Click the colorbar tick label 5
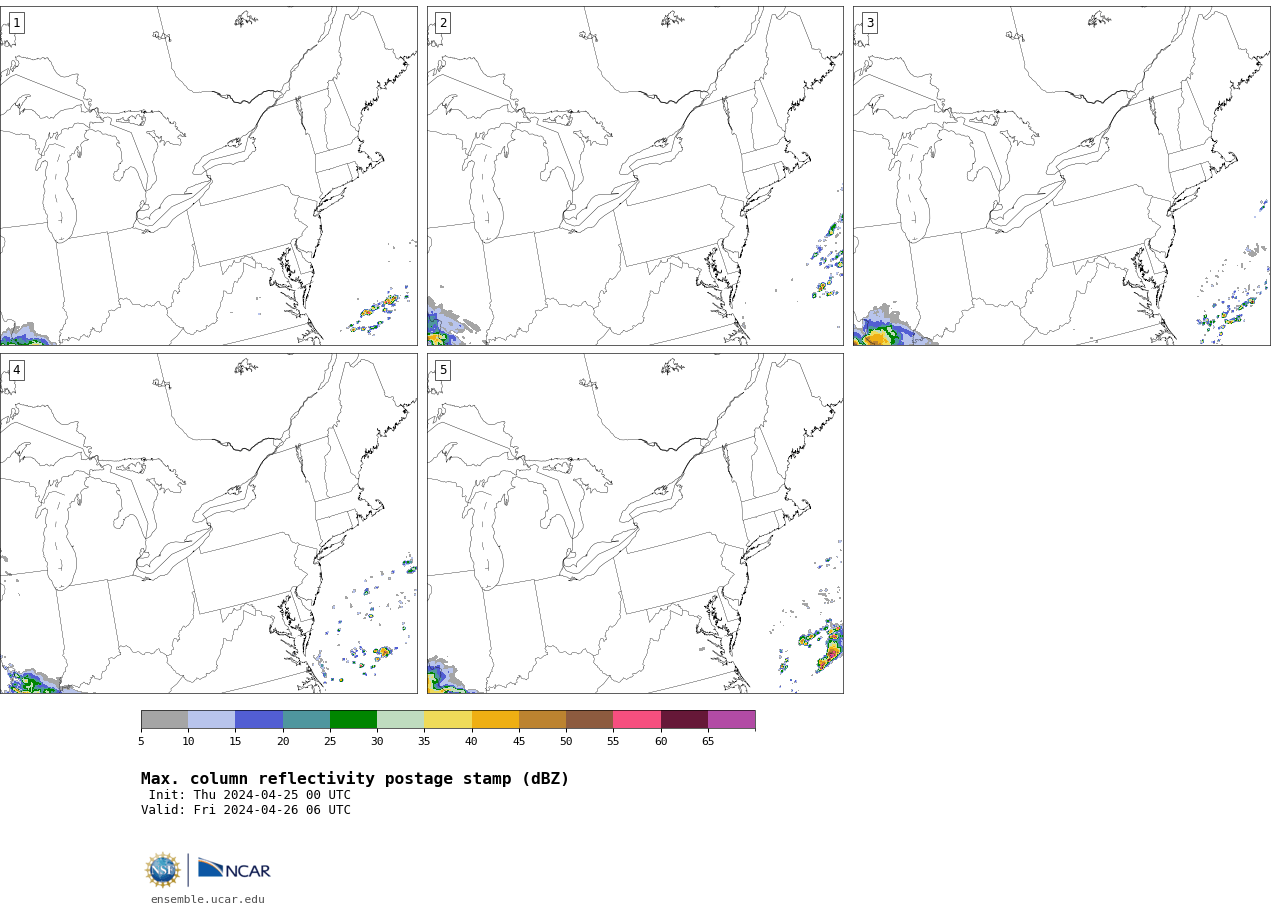1280x910 pixels. [x=141, y=741]
